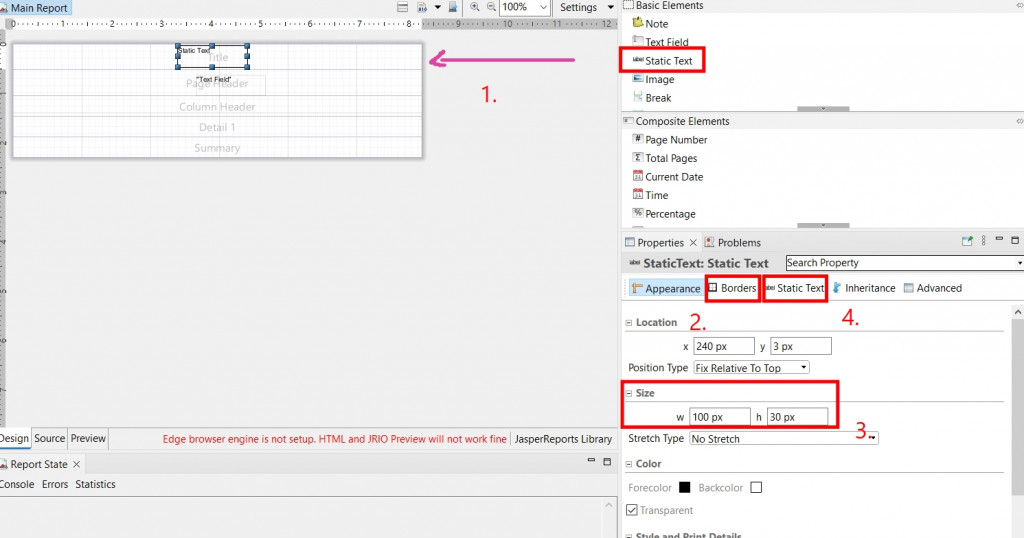Image resolution: width=1024 pixels, height=538 pixels.
Task: Click the Image element icon in palette
Action: (638, 78)
